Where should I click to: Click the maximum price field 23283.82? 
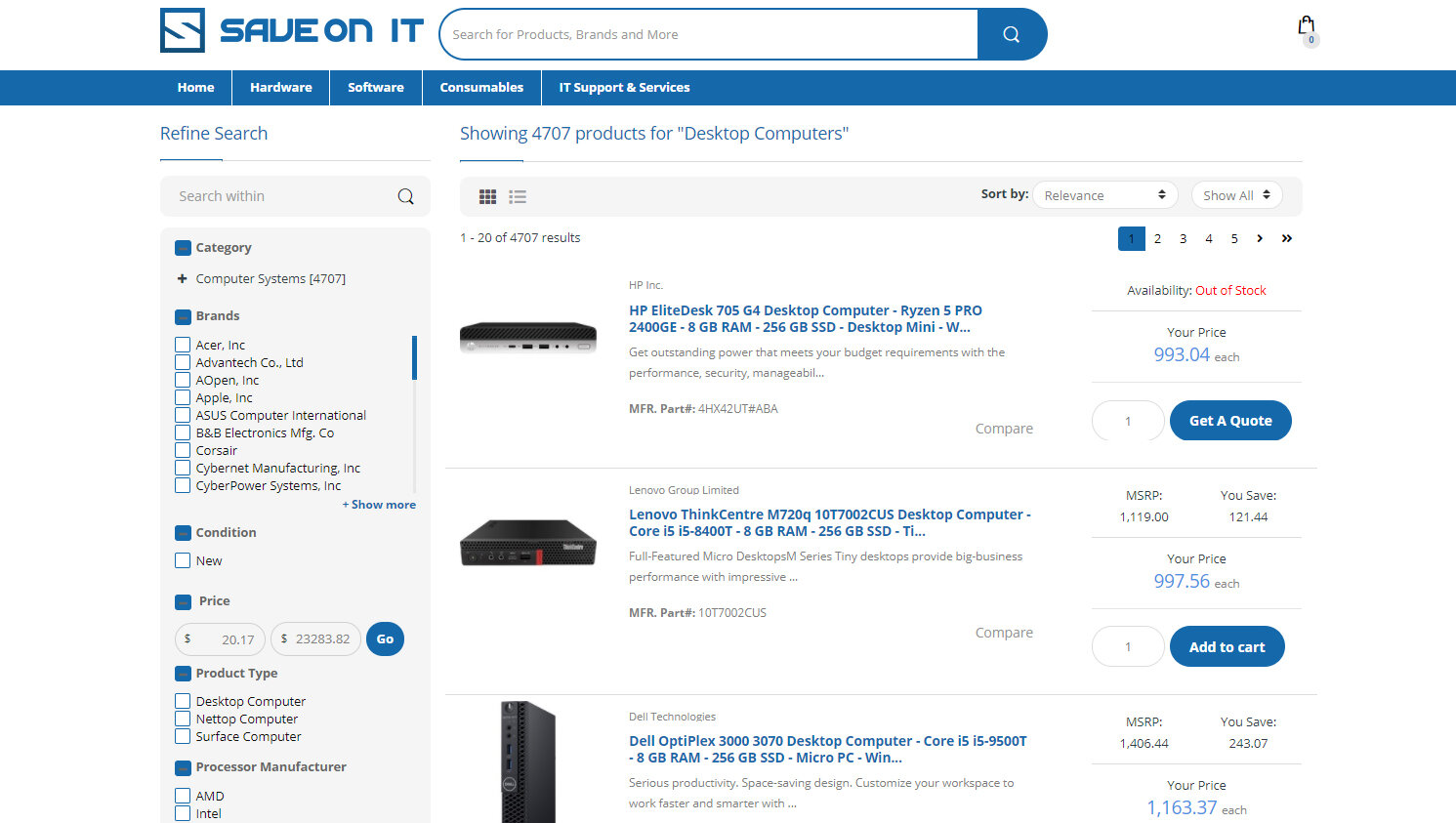coord(315,639)
